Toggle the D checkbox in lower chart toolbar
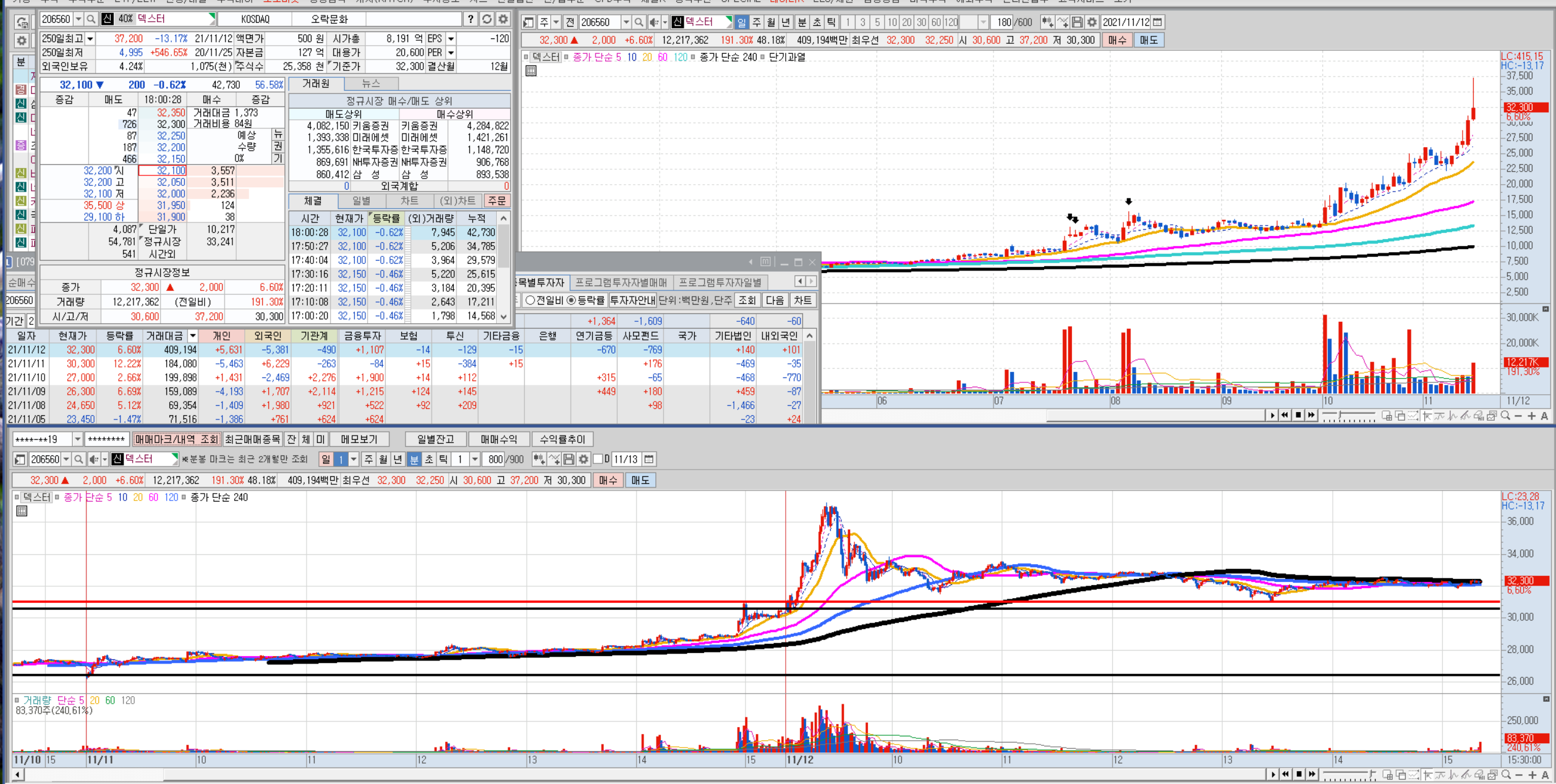This screenshot has width=1556, height=784. pyautogui.click(x=598, y=459)
